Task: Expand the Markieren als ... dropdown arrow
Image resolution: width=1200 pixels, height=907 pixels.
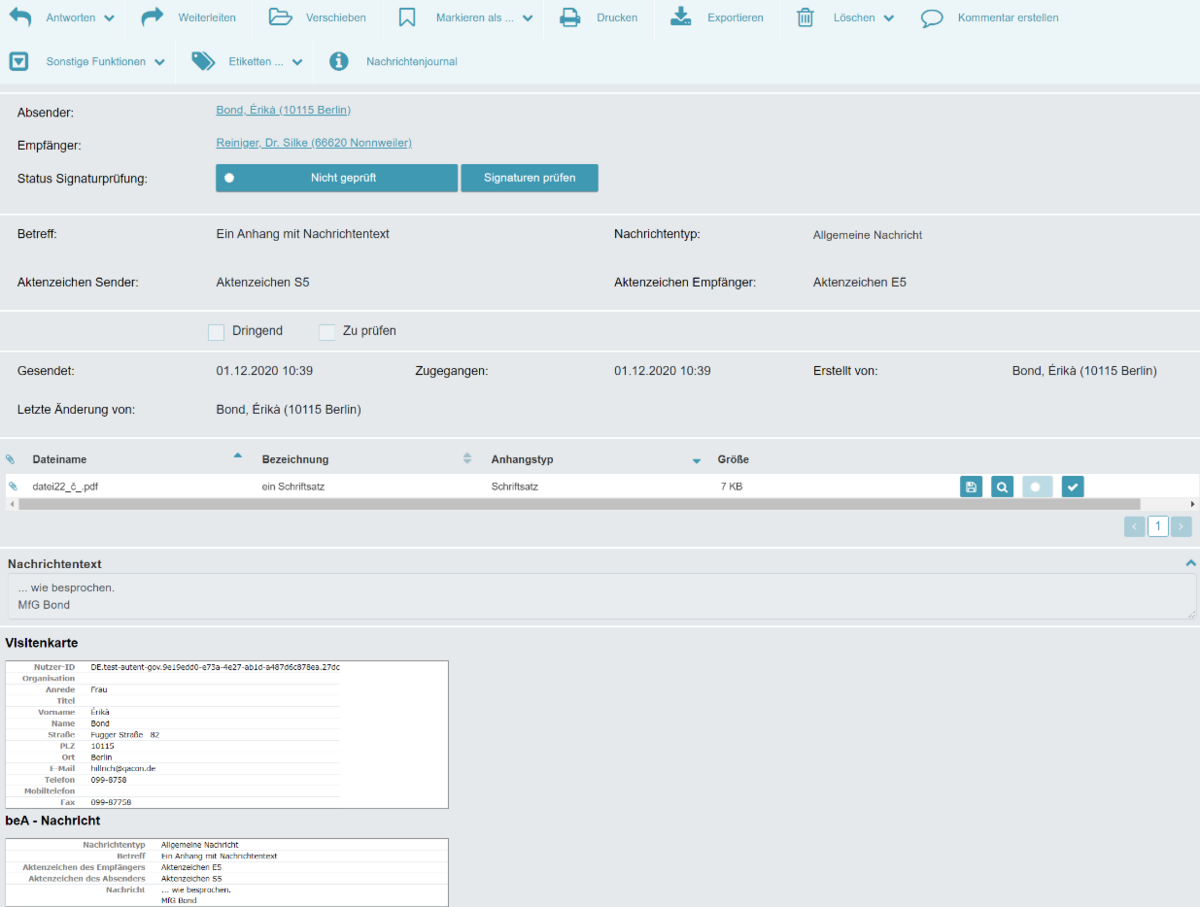Action: tap(528, 18)
